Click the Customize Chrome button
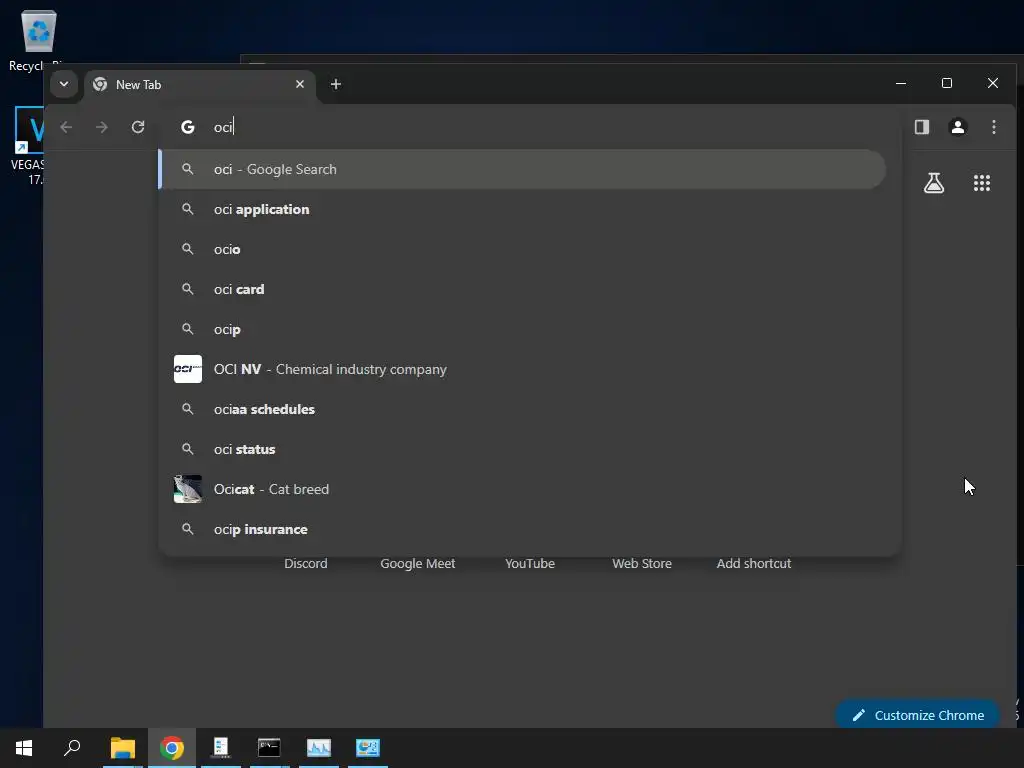This screenshot has height=768, width=1024. tap(918, 715)
